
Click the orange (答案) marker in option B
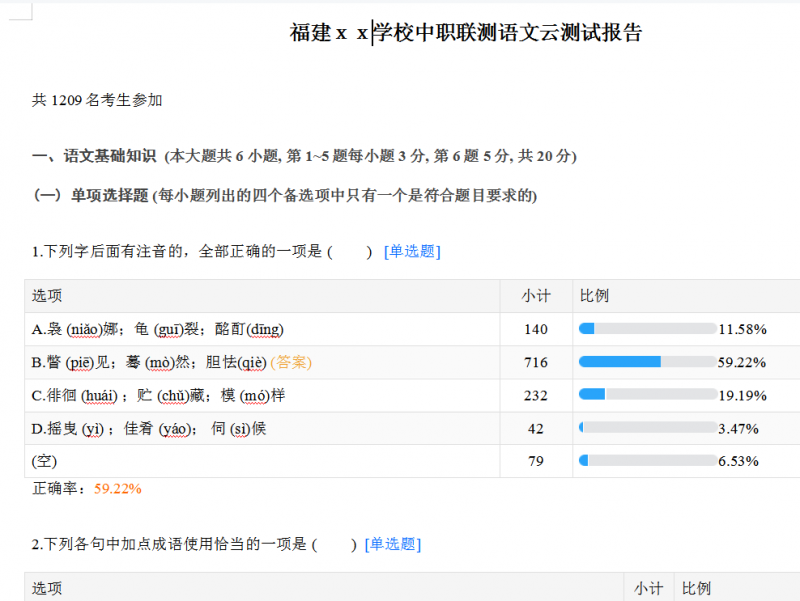(291, 362)
